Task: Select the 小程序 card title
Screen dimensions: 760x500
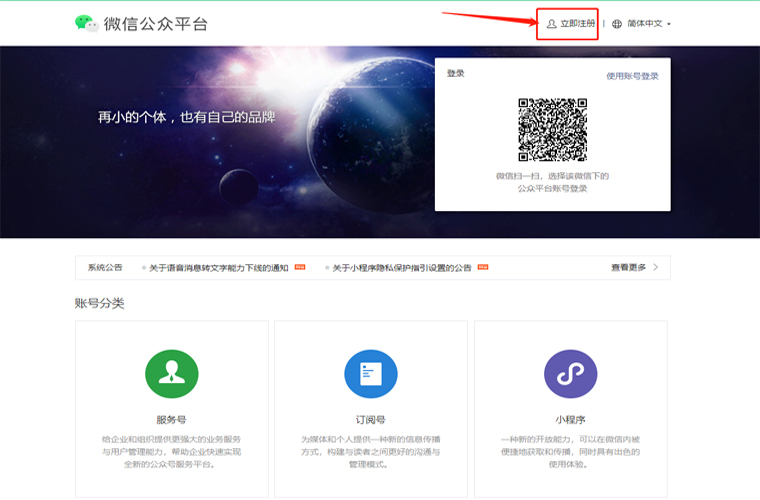Action: pyautogui.click(x=570, y=420)
